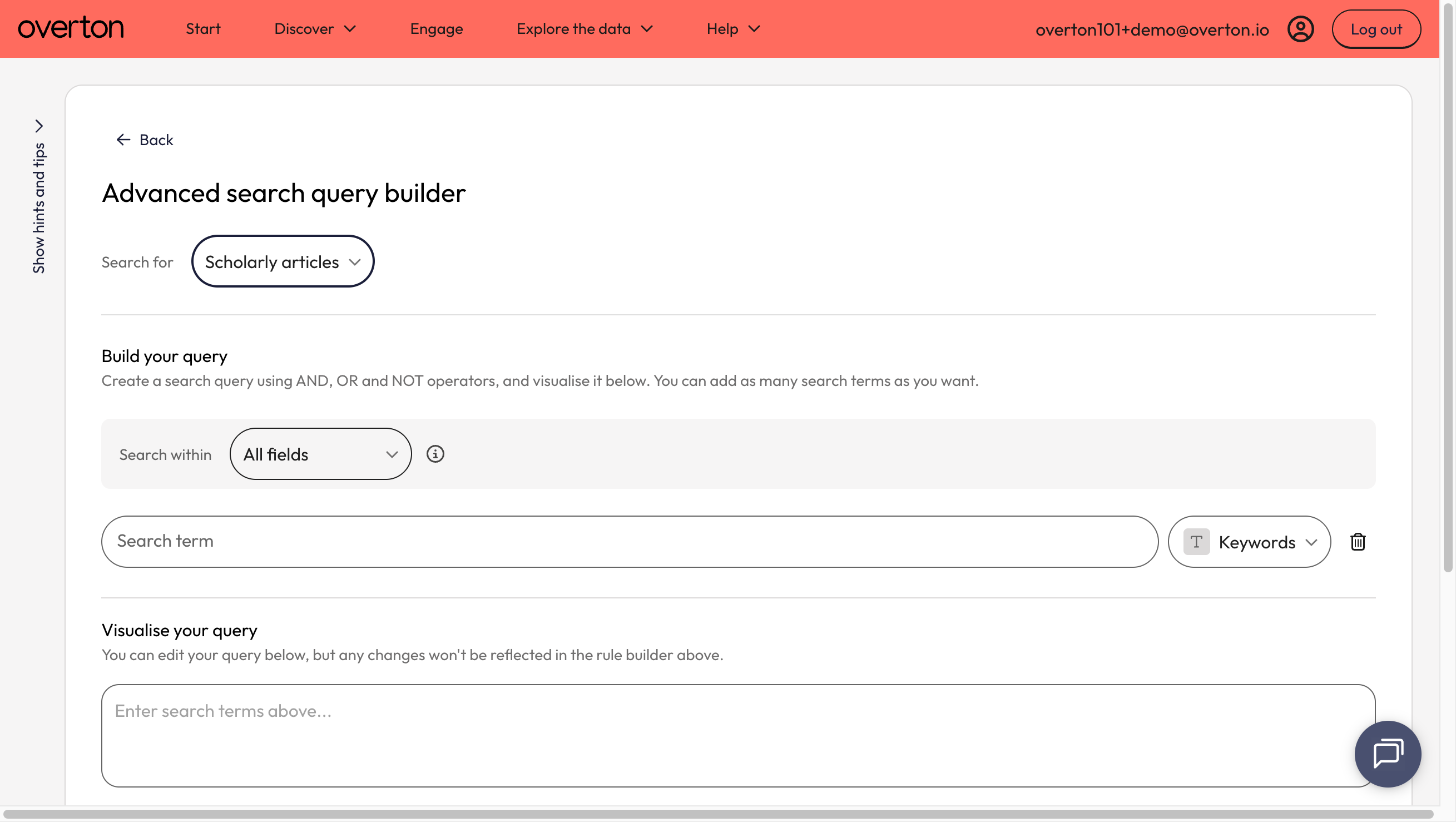Delete search term with trash icon

(x=1358, y=542)
